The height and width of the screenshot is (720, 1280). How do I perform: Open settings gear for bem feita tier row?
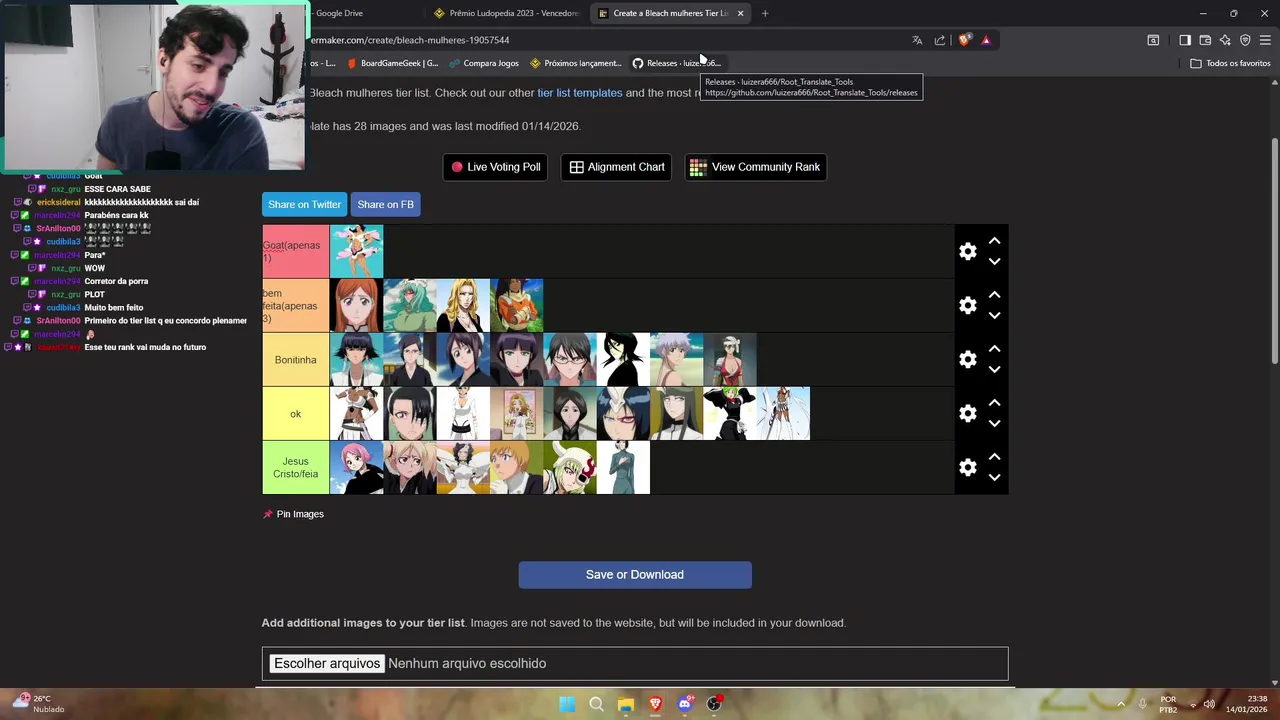[967, 305]
